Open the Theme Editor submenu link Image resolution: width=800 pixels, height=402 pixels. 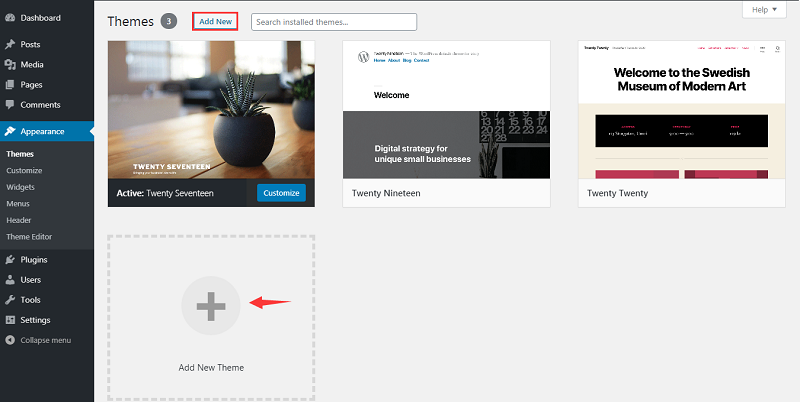point(29,237)
